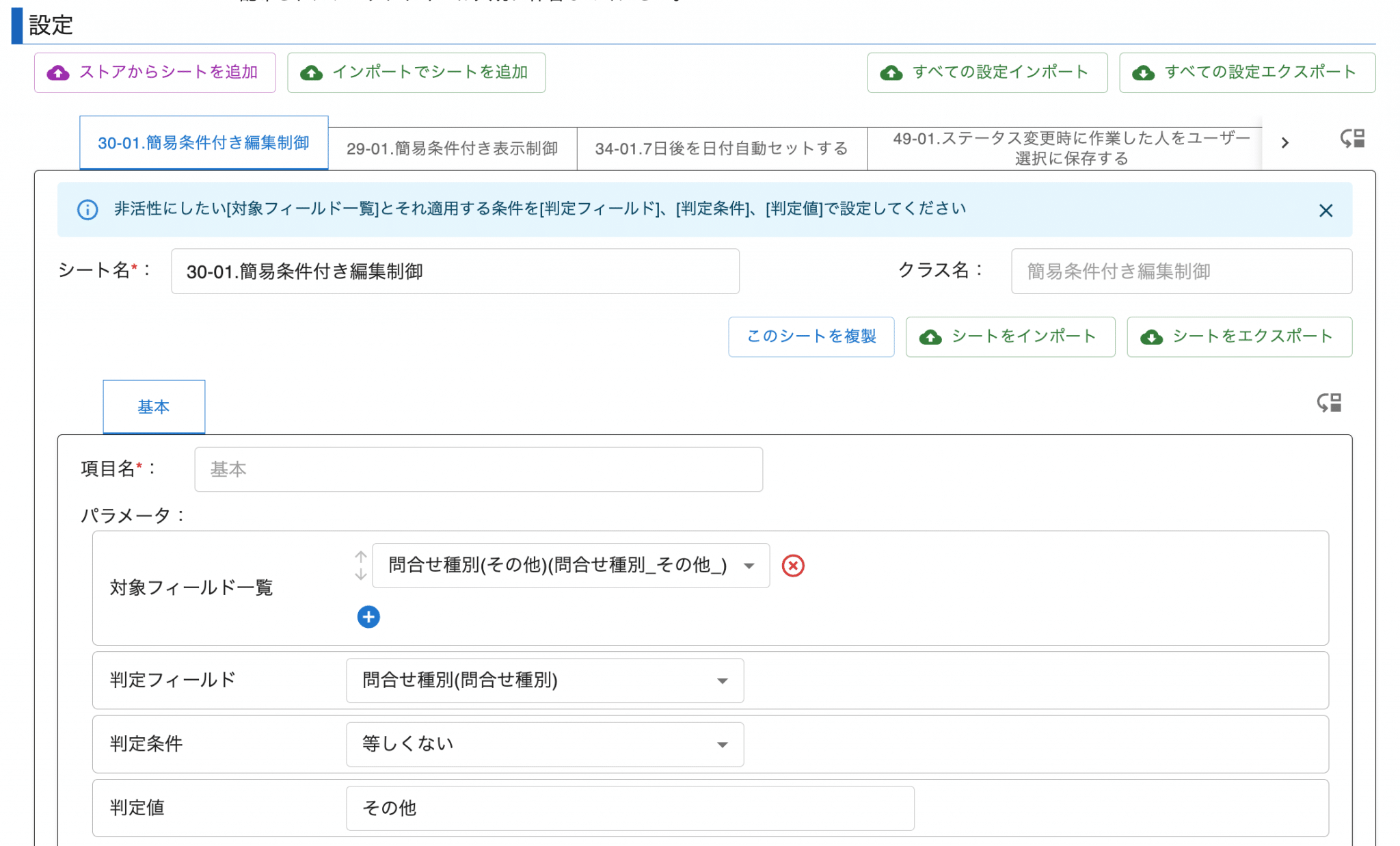This screenshot has height=846, width=1400.
Task: Click the 非活性にしたい notice message text
Action: coord(540,209)
